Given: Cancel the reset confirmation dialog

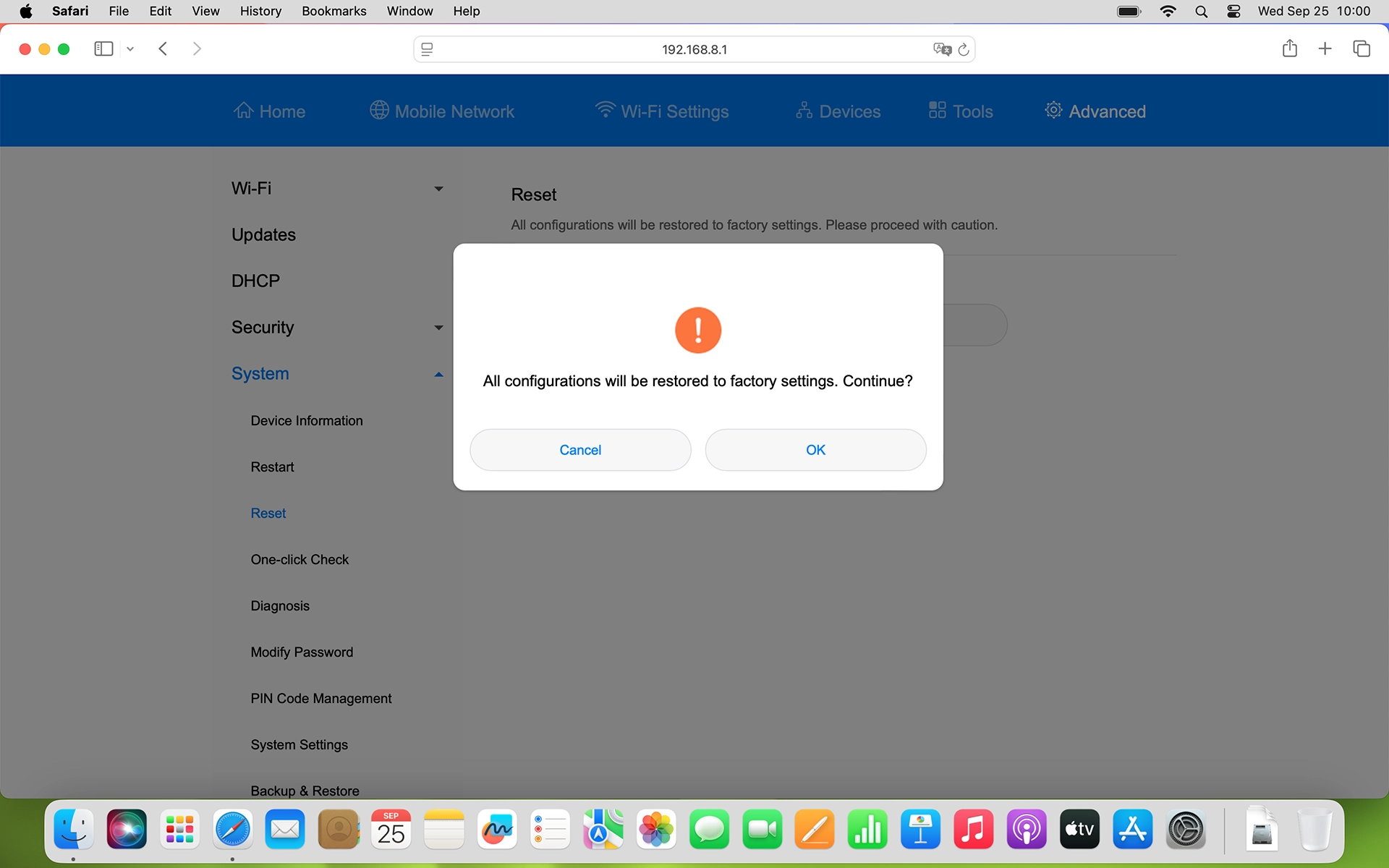Looking at the screenshot, I should 580,449.
